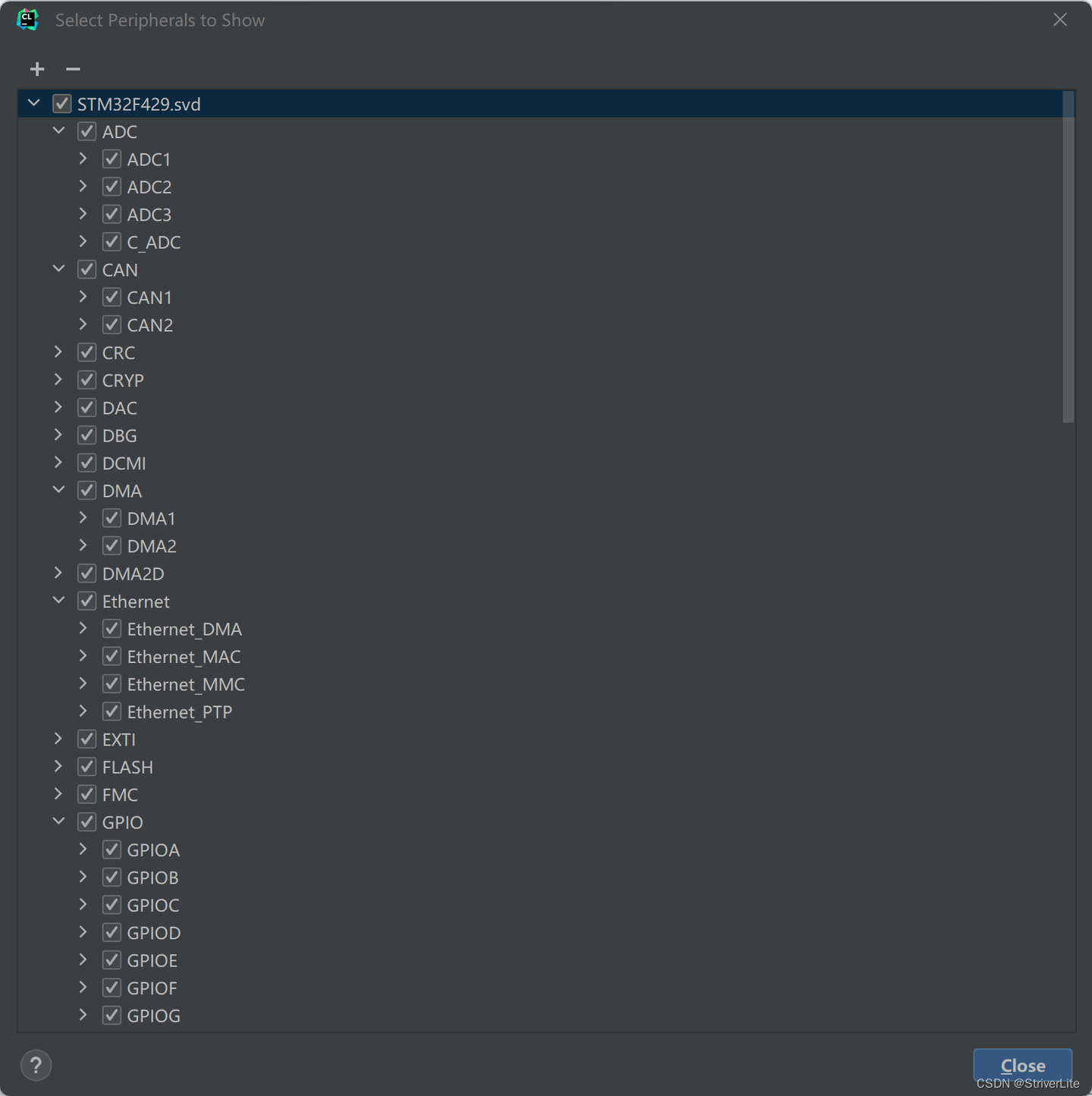The height and width of the screenshot is (1096, 1092).
Task: Select the GPIOC tree row
Action: tap(540, 905)
